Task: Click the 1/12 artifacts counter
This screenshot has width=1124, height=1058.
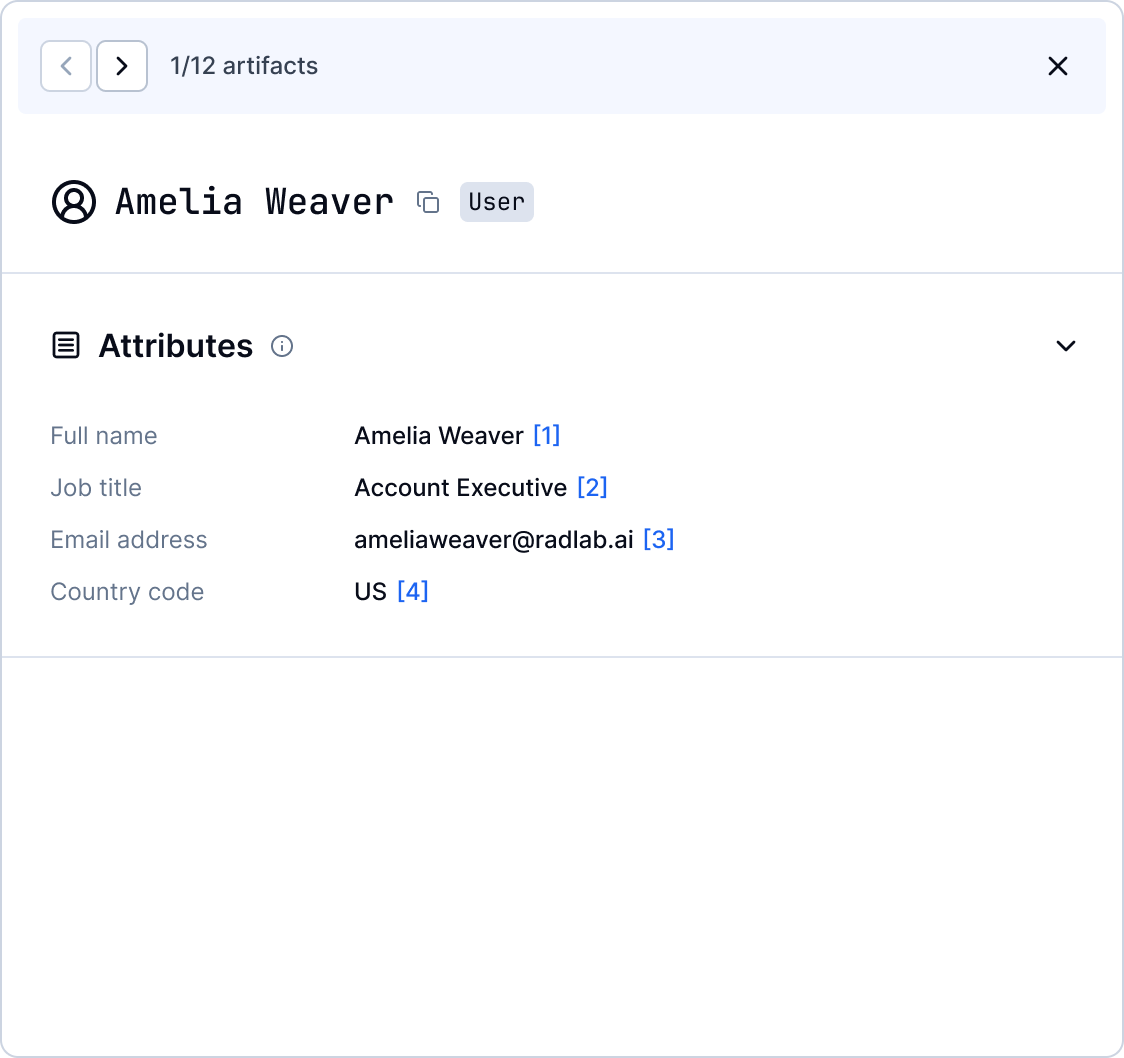Action: (x=244, y=66)
